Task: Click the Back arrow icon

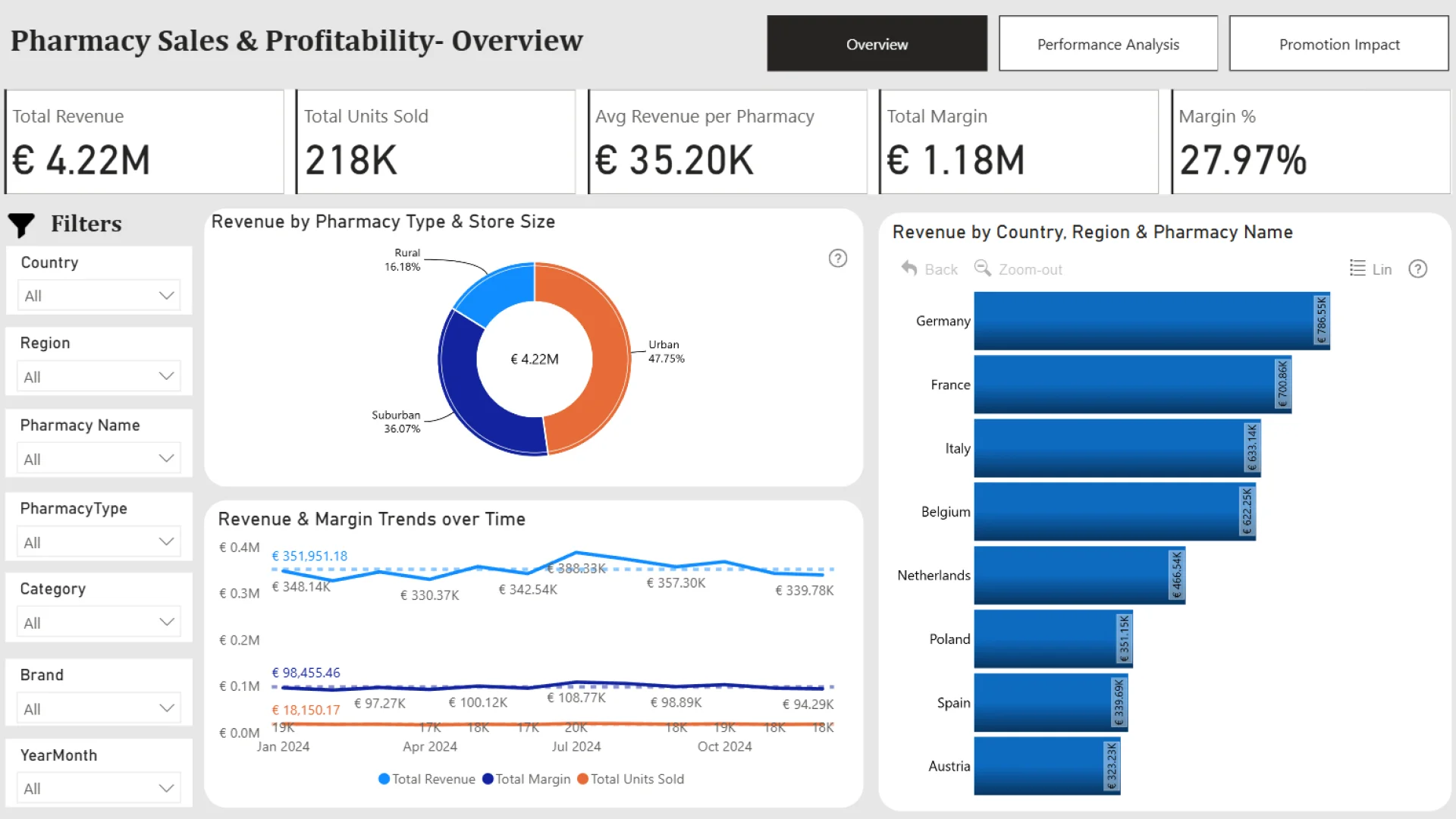Action: coord(909,268)
